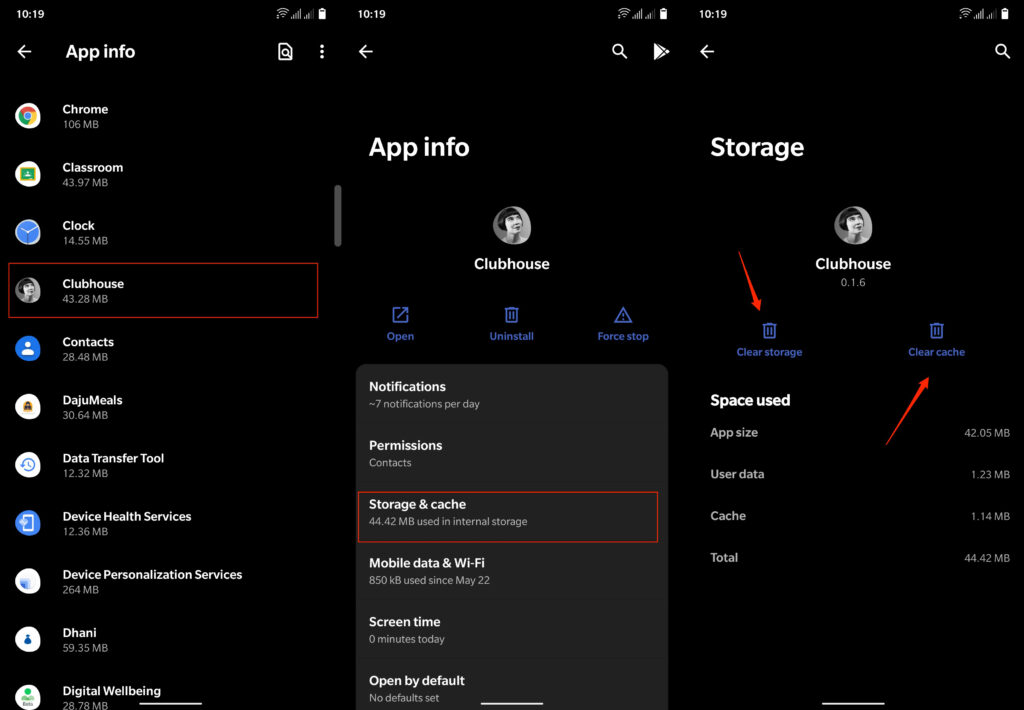The width and height of the screenshot is (1024, 710).
Task: Select Device Personalization Services name text
Action: pos(152,575)
